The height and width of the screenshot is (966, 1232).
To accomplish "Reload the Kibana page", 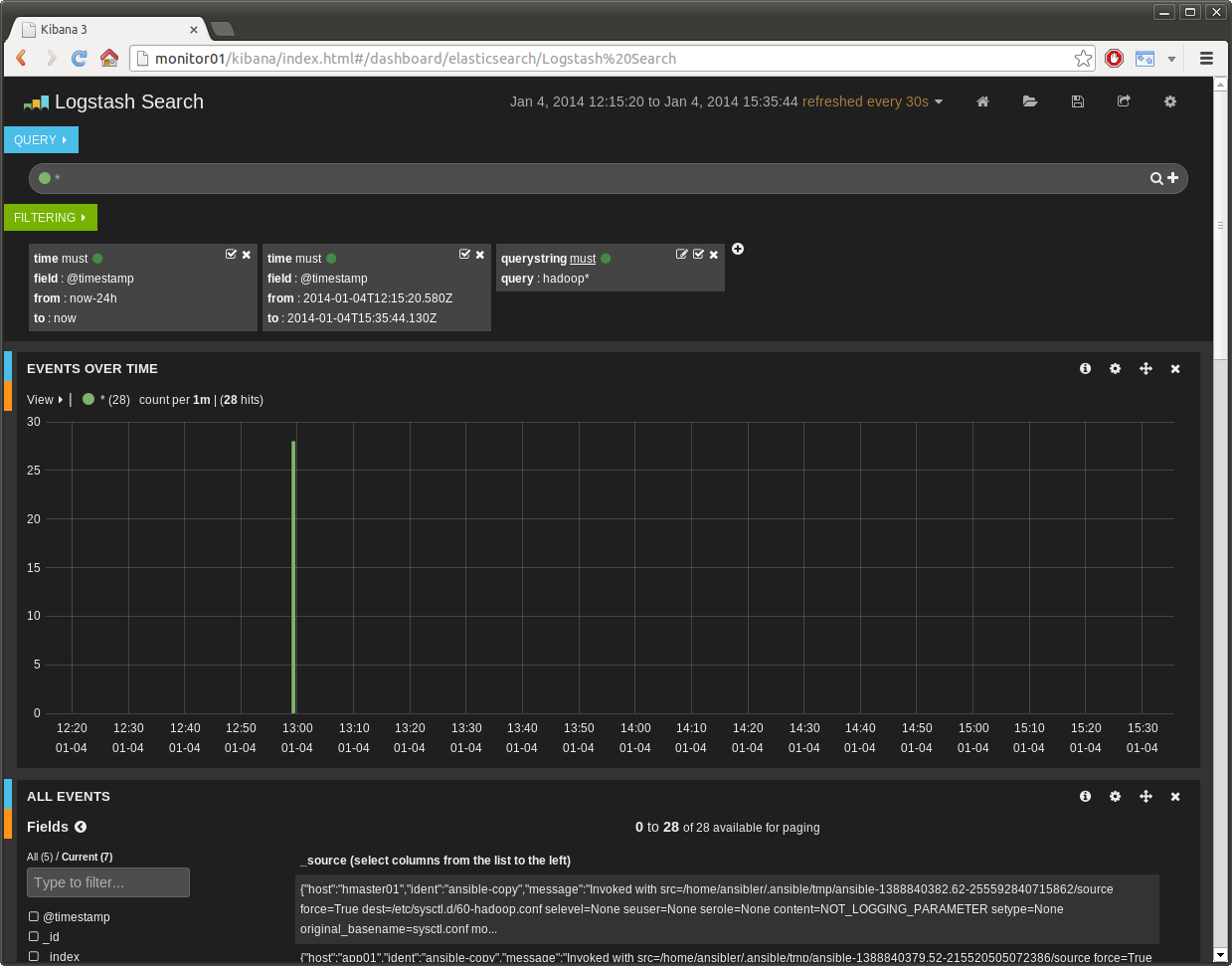I will [80, 58].
